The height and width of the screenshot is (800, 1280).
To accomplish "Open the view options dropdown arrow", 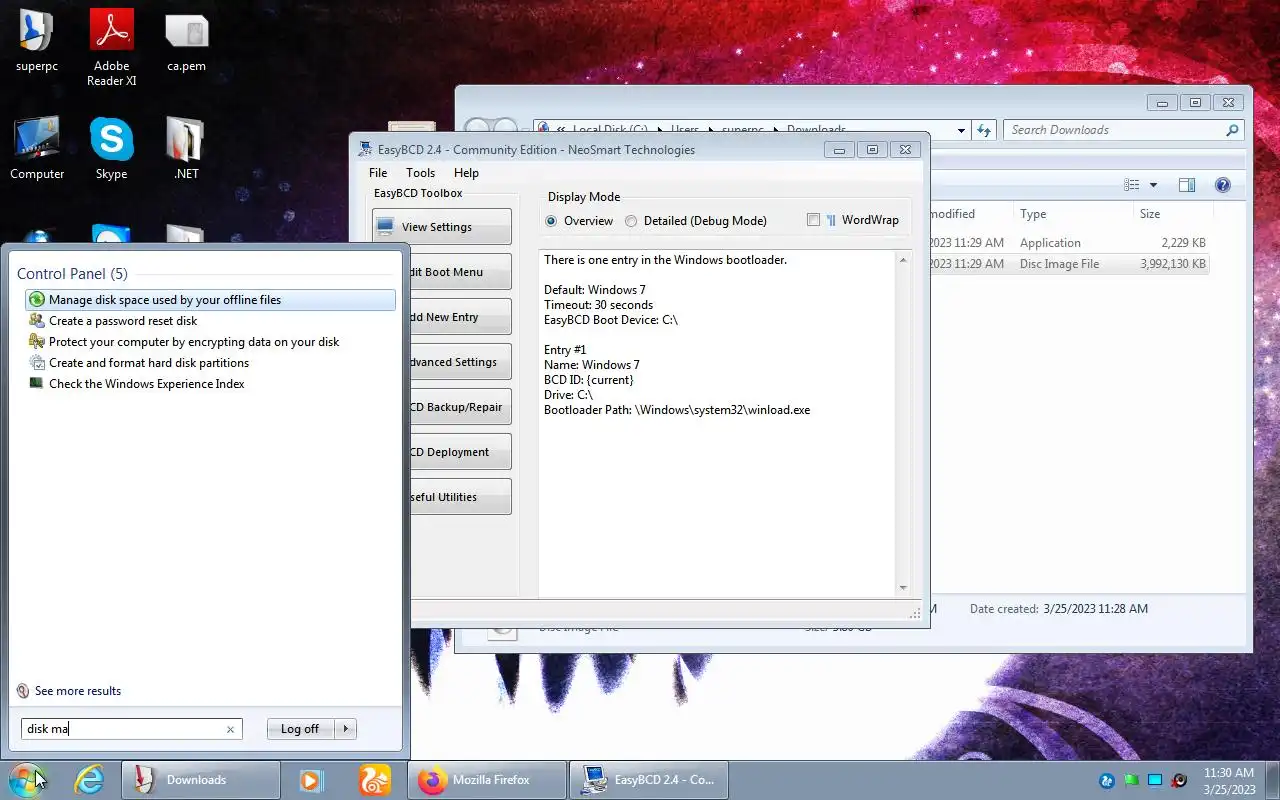I will tap(1153, 185).
